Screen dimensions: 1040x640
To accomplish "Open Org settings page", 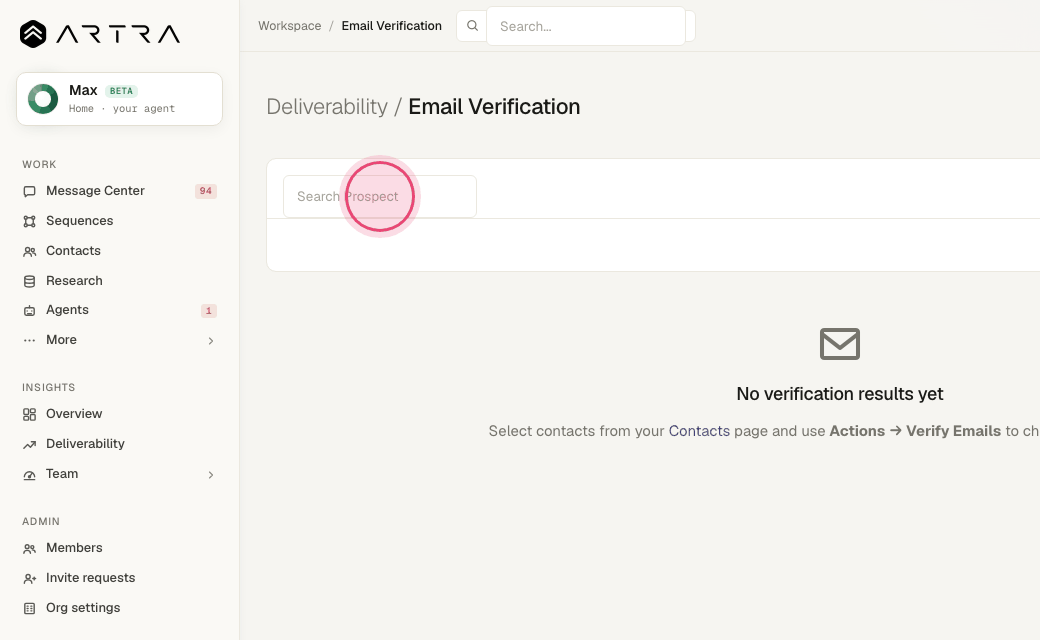I will click(119, 608).
